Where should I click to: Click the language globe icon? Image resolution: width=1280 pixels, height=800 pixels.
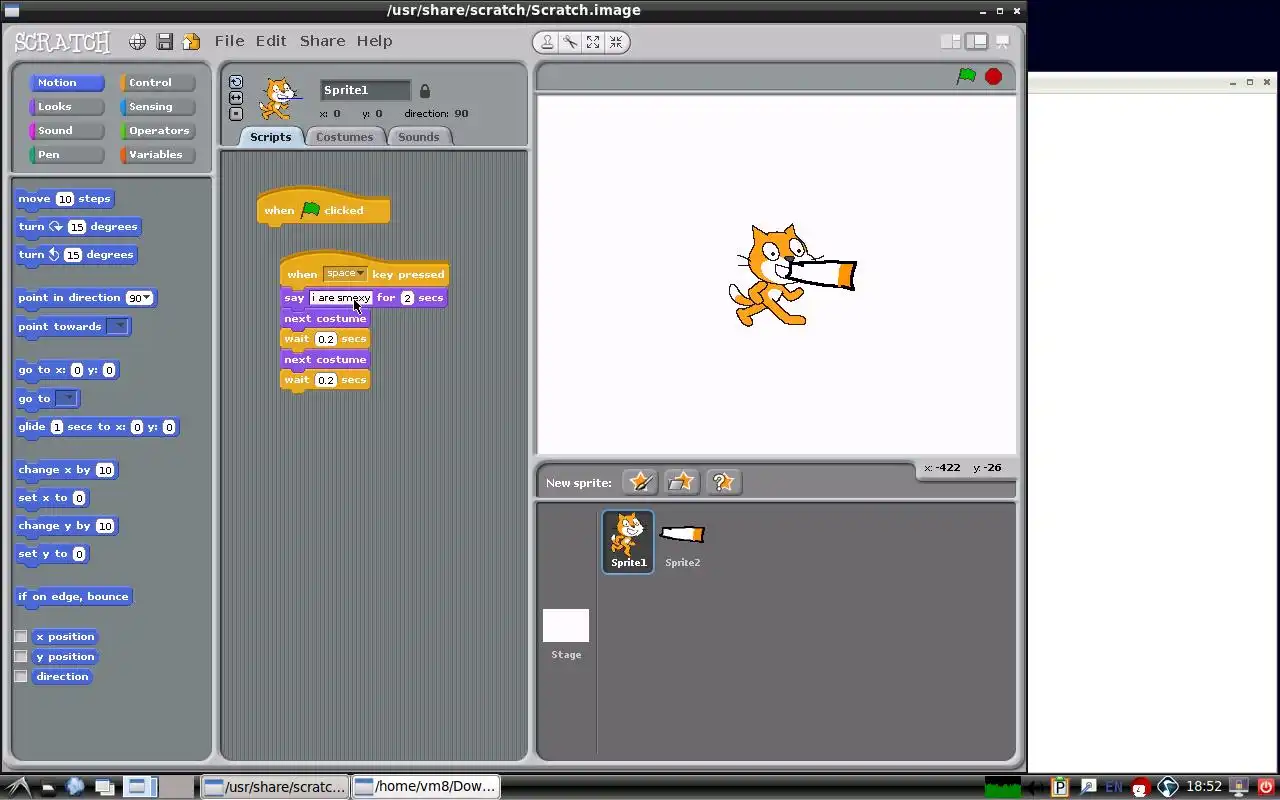[x=138, y=42]
